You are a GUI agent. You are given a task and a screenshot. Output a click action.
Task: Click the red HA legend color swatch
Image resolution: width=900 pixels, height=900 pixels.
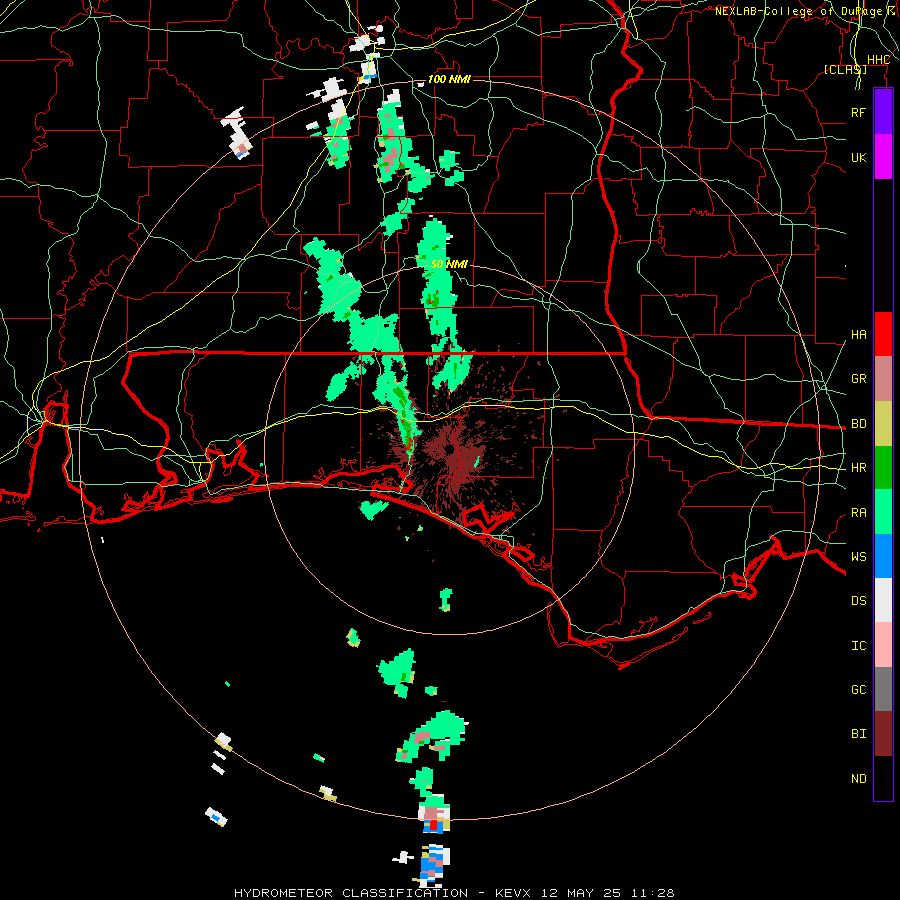(x=883, y=334)
